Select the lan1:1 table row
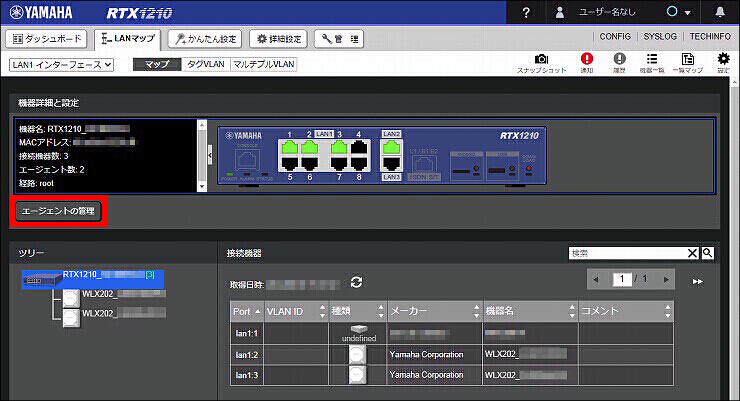The width and height of the screenshot is (740, 401). coord(452,333)
